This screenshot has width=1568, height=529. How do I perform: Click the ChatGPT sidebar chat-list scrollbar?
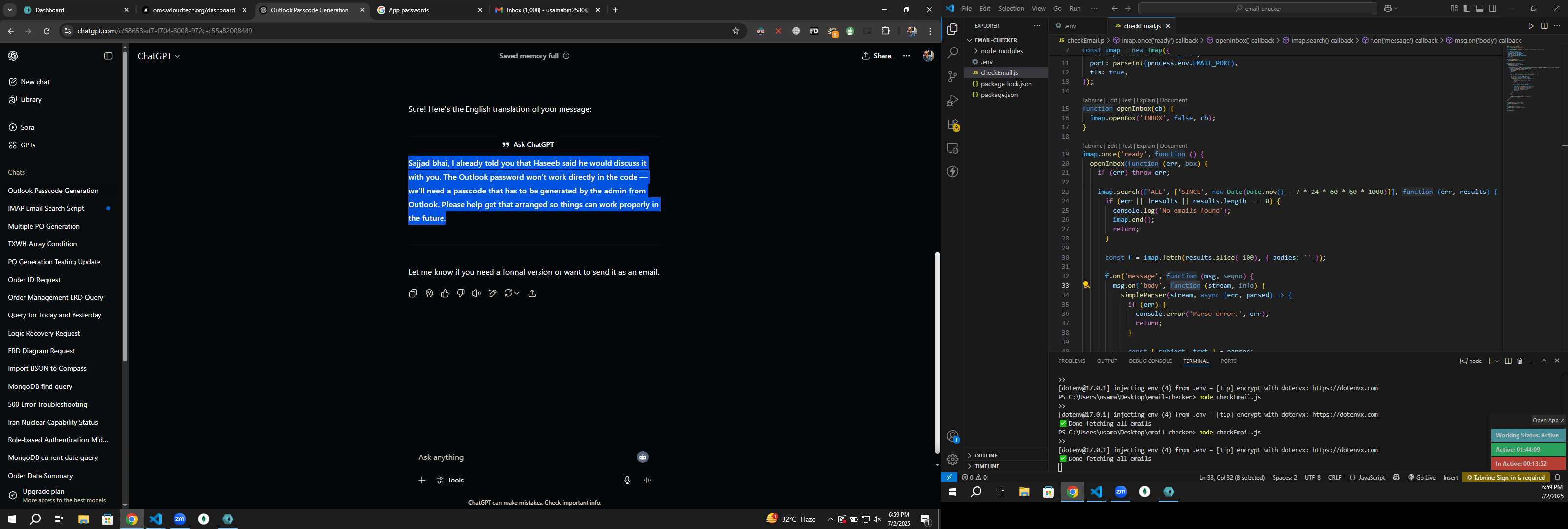(x=125, y=207)
